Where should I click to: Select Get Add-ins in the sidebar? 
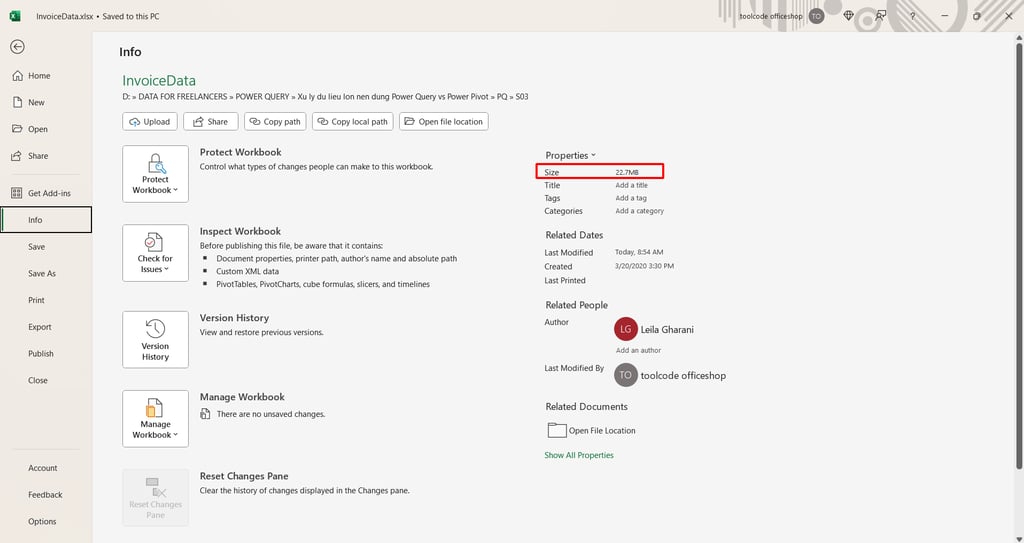(x=49, y=193)
